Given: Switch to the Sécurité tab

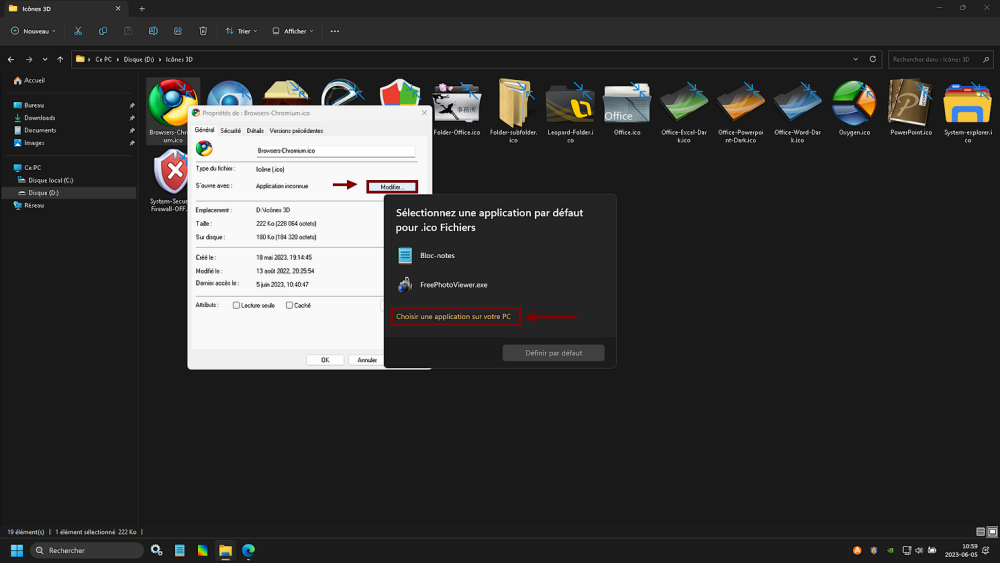Looking at the screenshot, I should coord(230,130).
